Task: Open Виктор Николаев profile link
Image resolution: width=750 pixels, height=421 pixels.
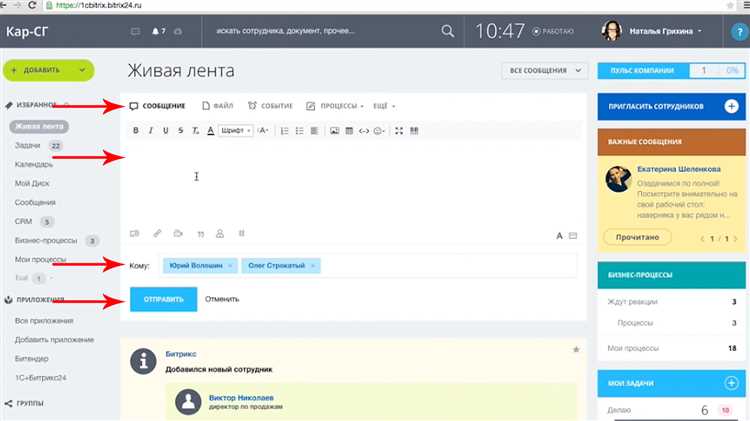Action: [241, 398]
